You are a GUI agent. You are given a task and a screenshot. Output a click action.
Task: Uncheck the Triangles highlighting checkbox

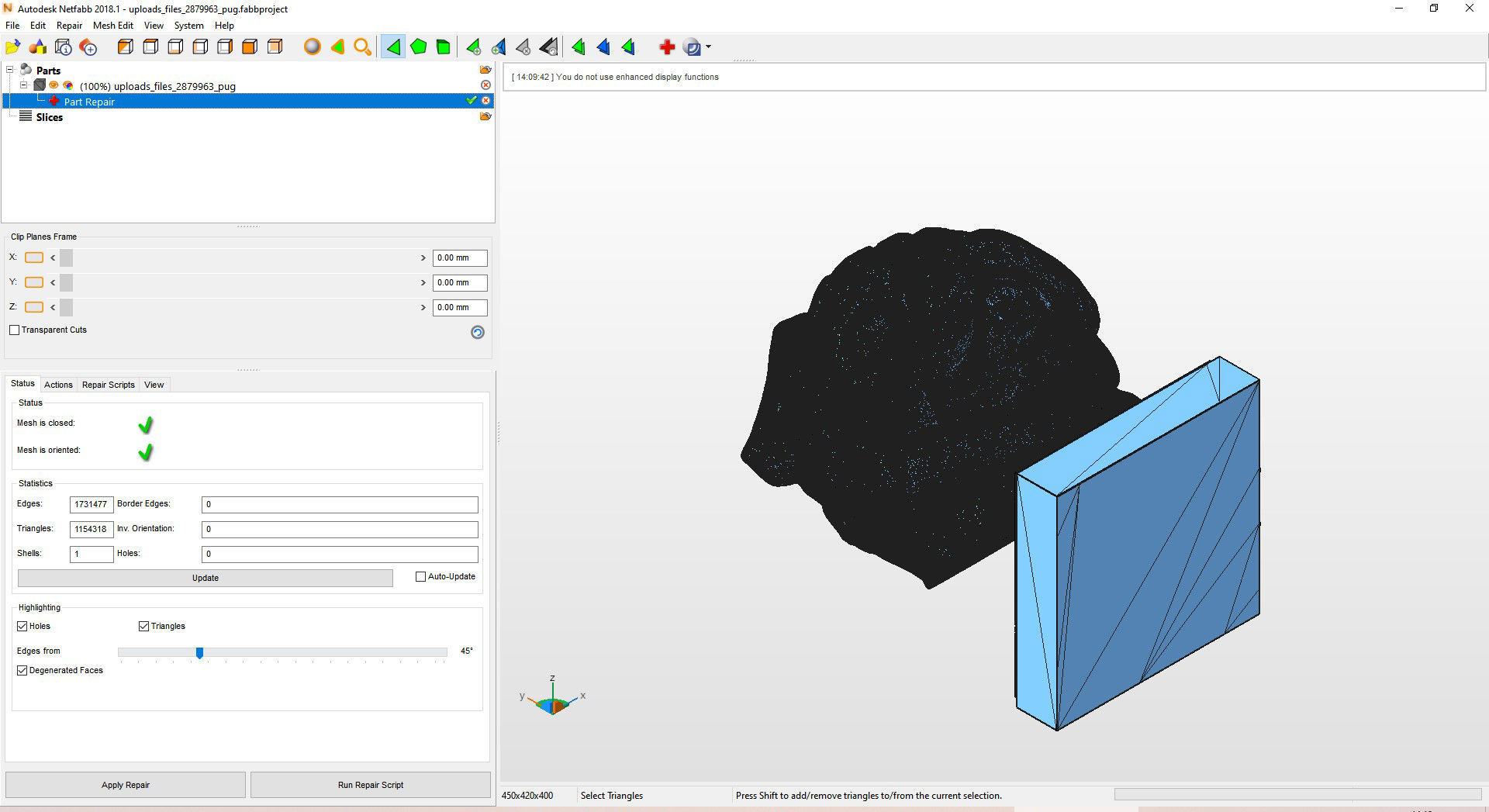tap(143, 626)
